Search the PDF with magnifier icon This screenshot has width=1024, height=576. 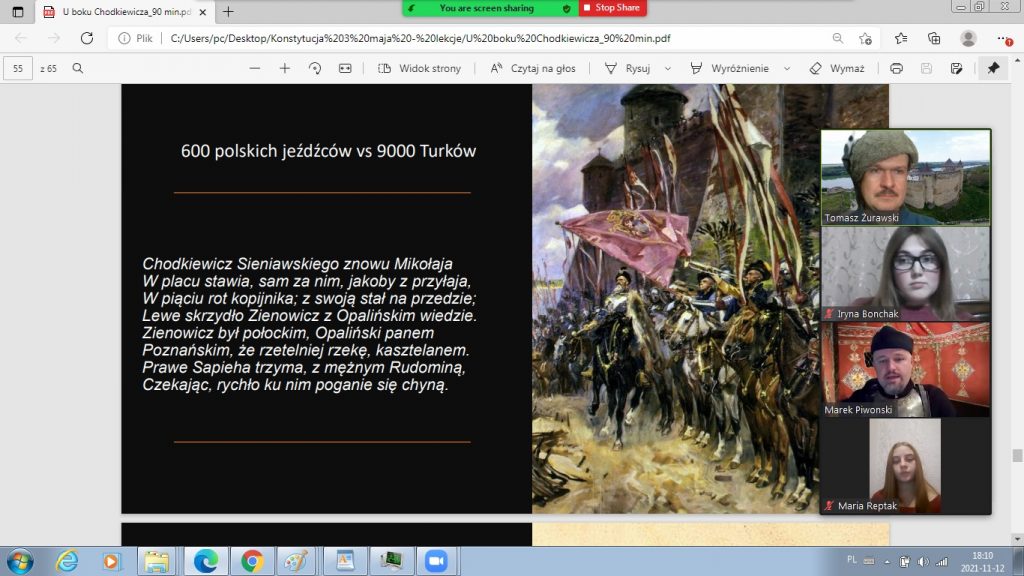78,68
